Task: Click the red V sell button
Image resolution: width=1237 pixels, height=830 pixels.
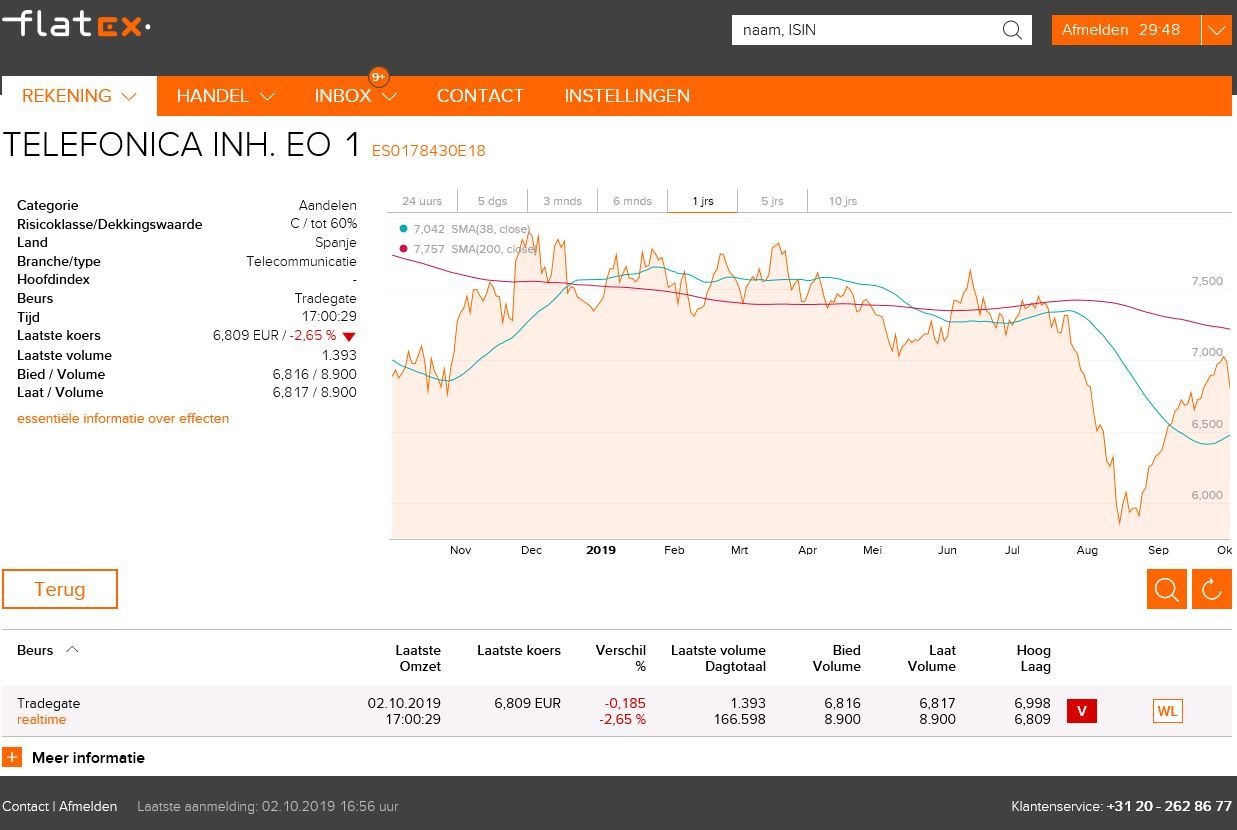Action: (1082, 711)
